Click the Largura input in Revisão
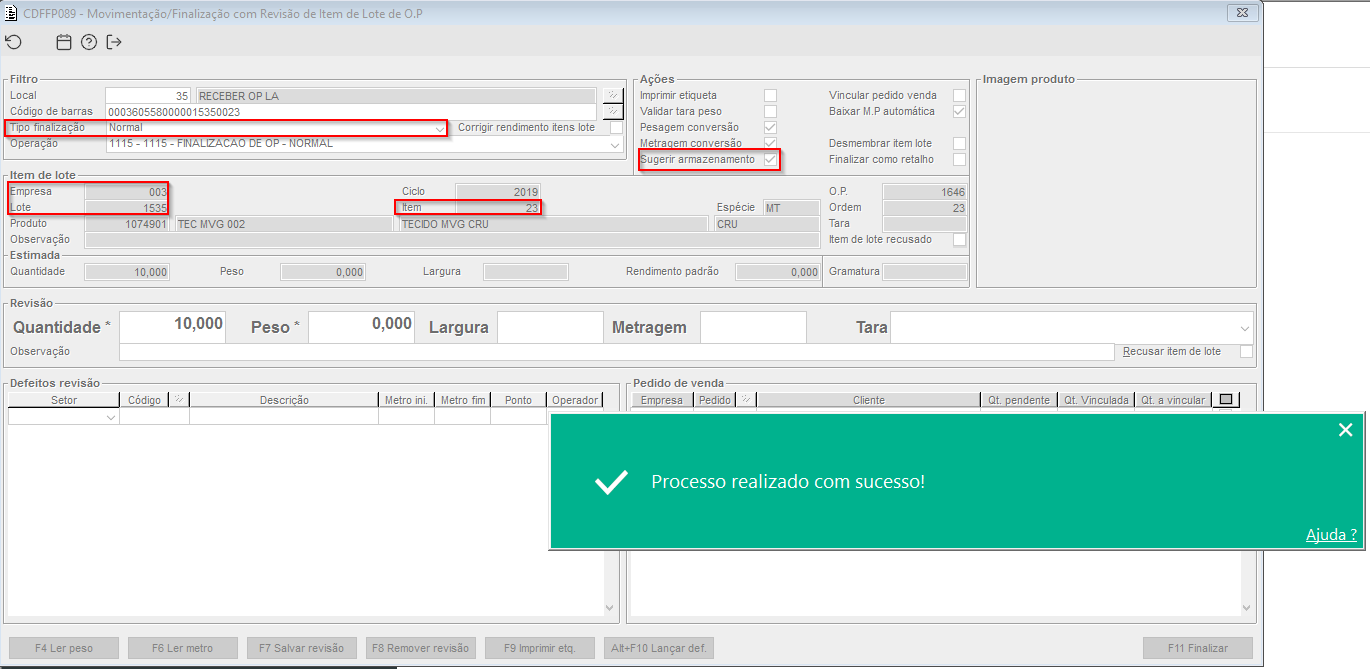 pyautogui.click(x=550, y=327)
